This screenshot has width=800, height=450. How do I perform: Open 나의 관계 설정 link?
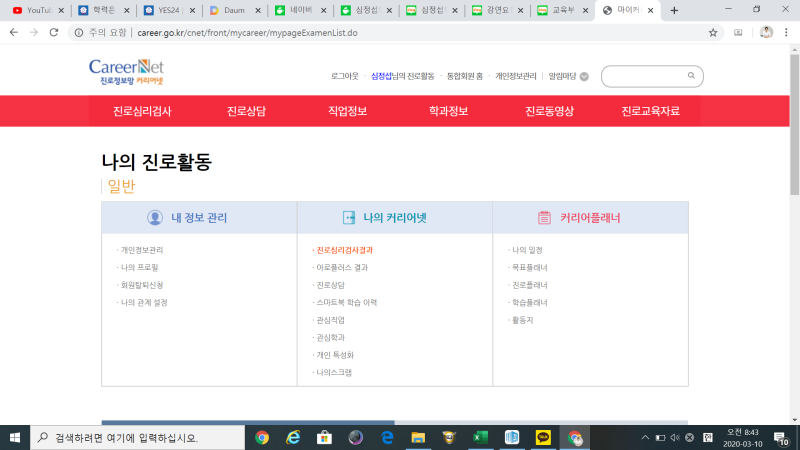click(x=144, y=303)
